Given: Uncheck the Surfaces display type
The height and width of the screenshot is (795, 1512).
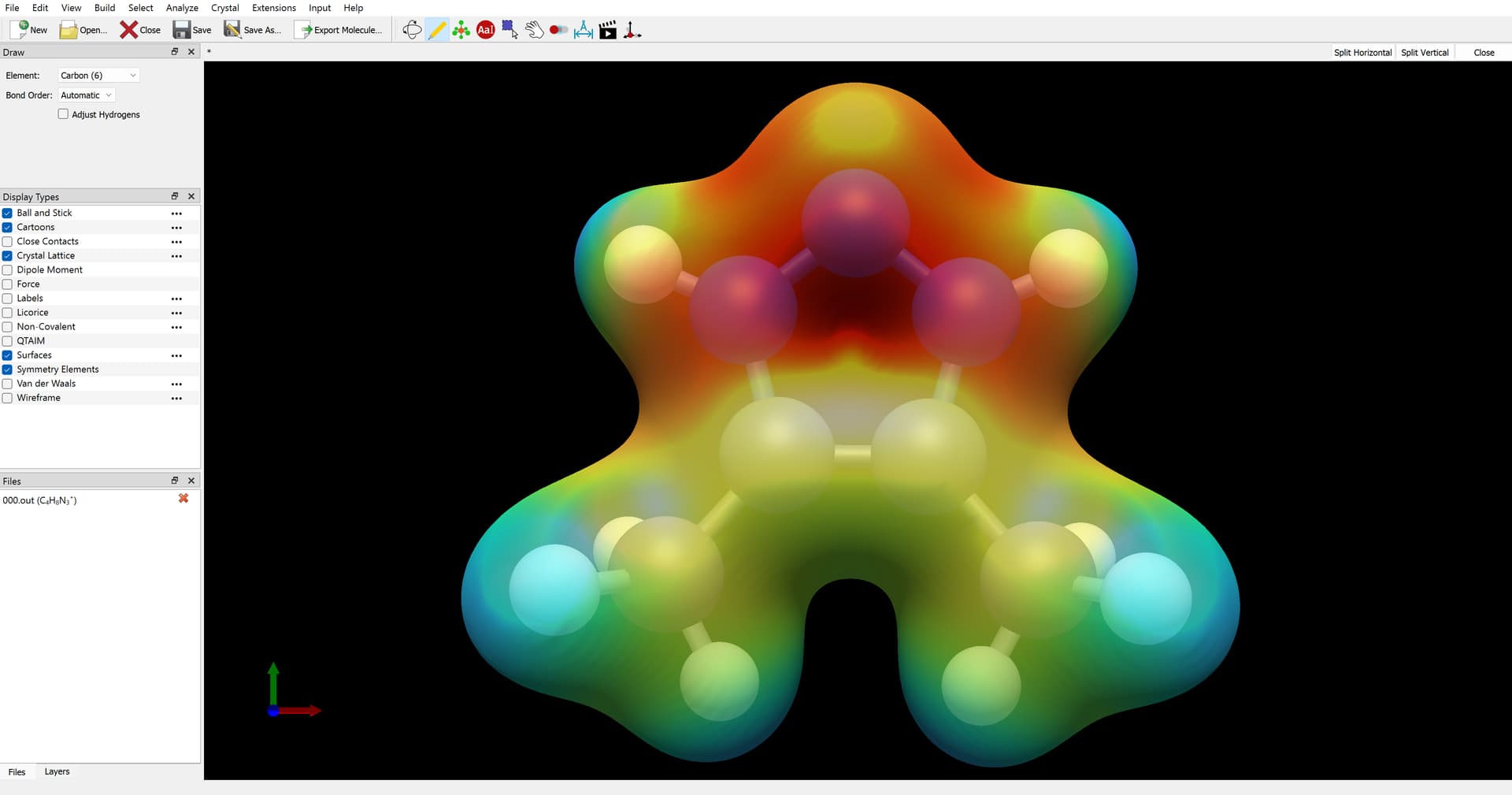Looking at the screenshot, I should 8,355.
